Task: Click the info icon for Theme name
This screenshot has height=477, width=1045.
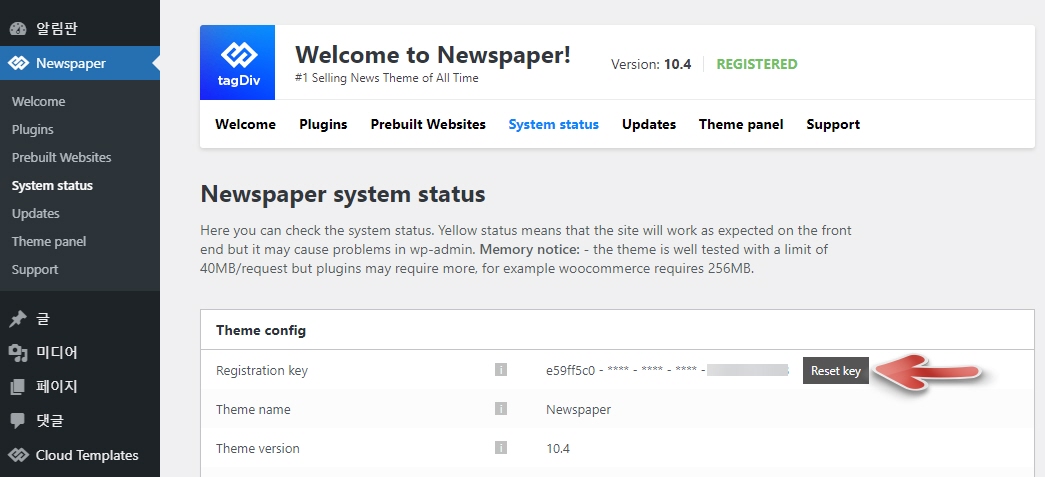Action: (501, 408)
